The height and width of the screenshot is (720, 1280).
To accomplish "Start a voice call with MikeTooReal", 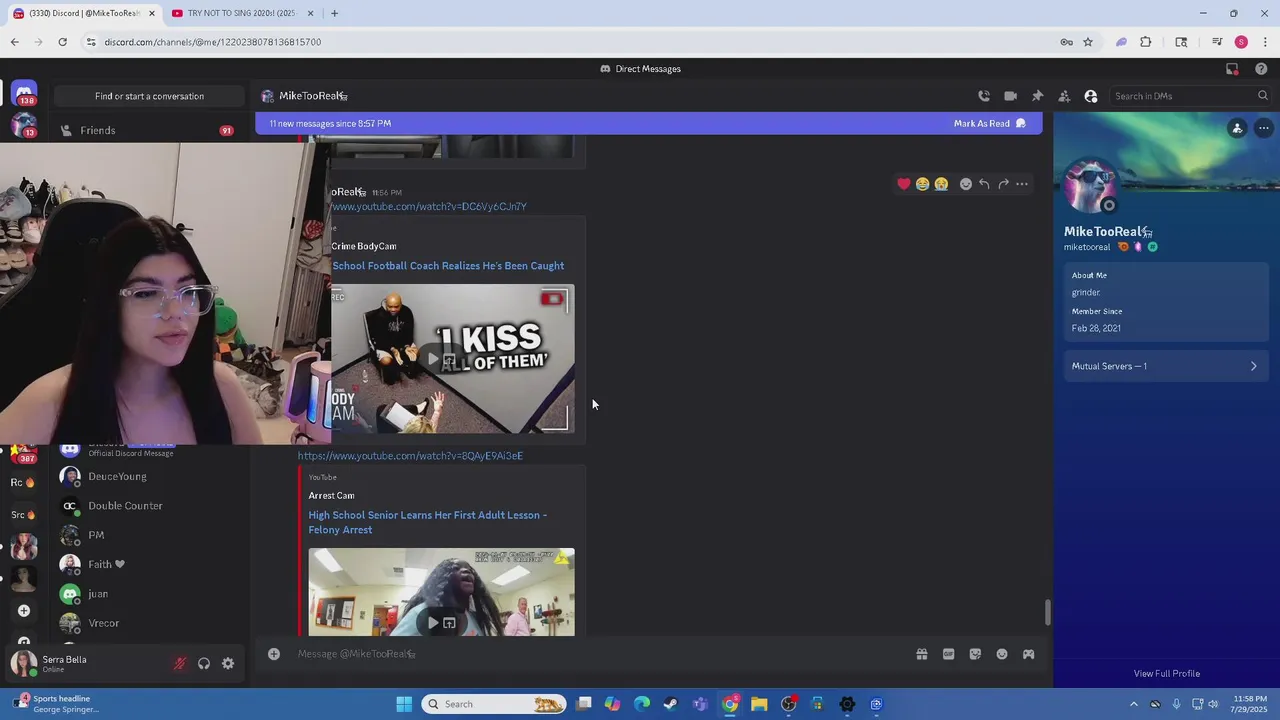I will [x=984, y=96].
